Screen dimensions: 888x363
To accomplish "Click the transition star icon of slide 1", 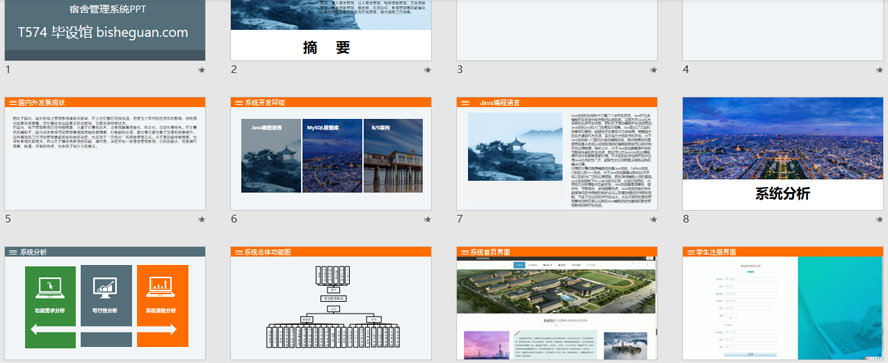I will (201, 70).
